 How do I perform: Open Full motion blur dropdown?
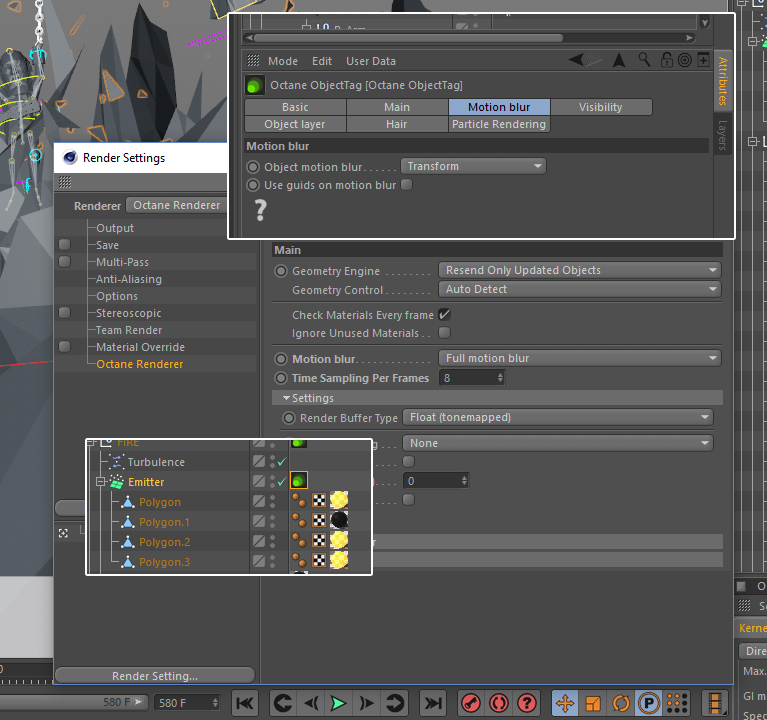point(580,358)
